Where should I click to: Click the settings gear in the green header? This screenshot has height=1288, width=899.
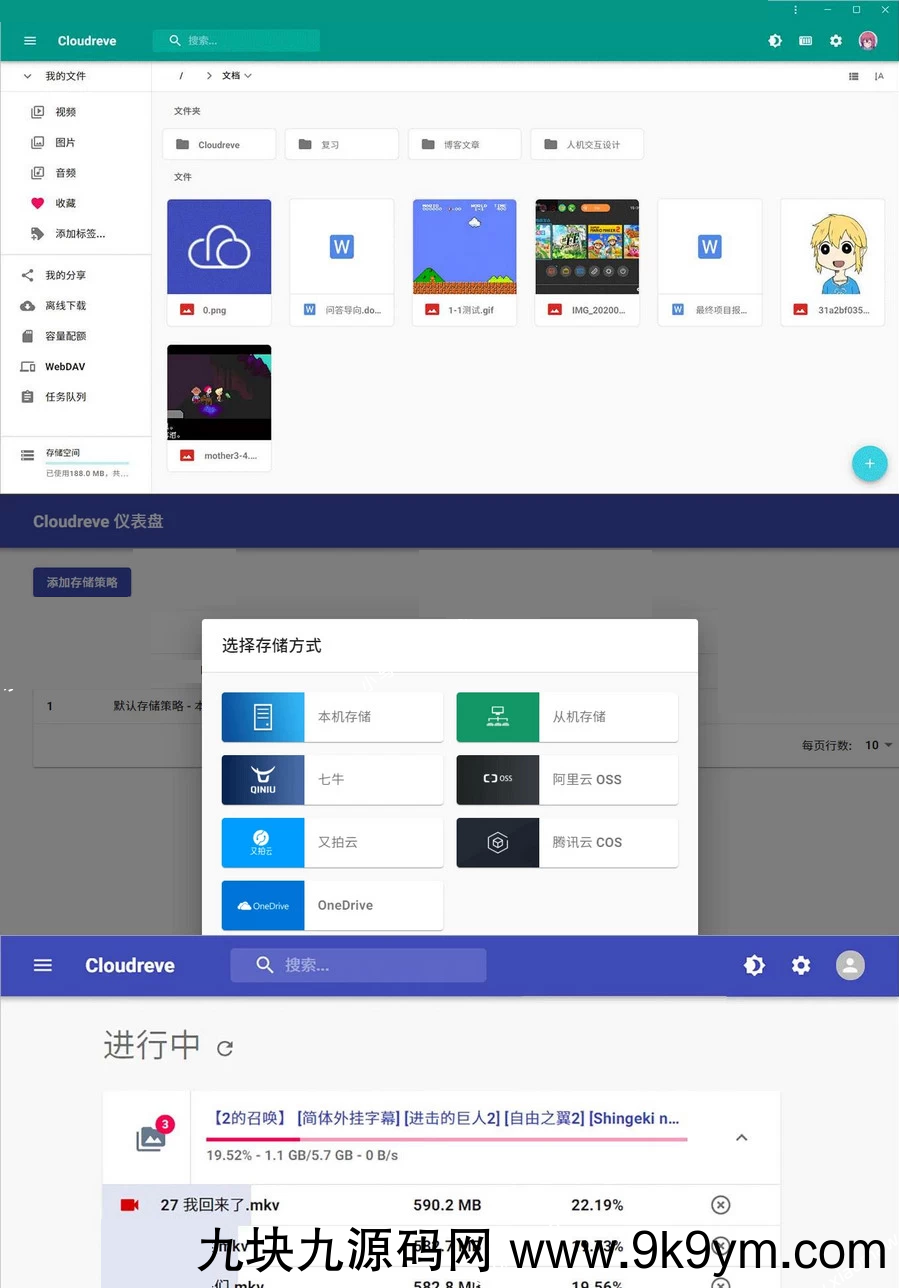click(x=836, y=41)
